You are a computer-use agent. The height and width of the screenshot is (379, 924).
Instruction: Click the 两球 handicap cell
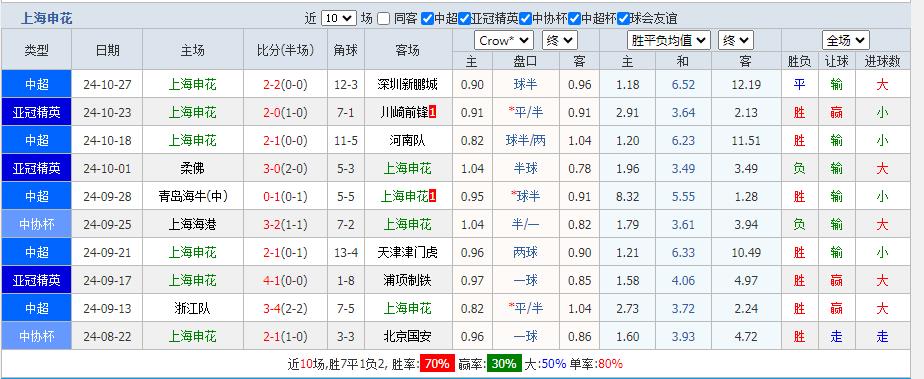[x=525, y=252]
